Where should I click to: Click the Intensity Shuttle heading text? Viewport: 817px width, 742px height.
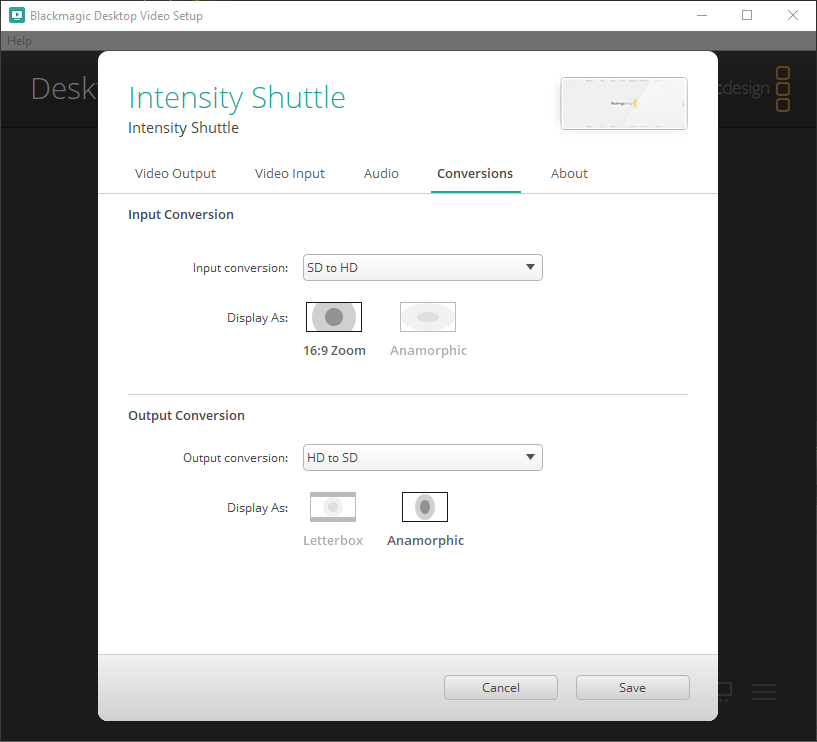point(237,98)
